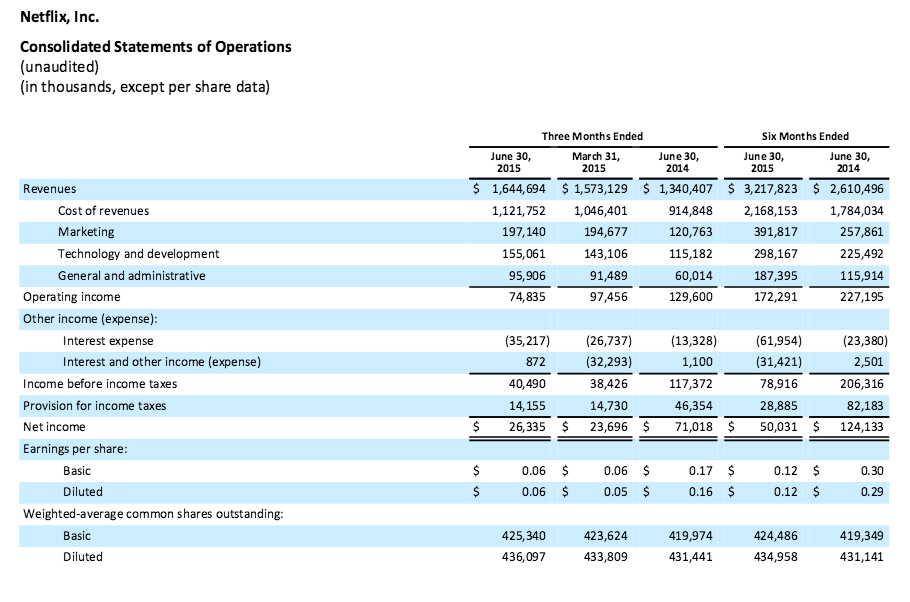The image size is (910, 602).
Task: Click the Interest expense row label
Action: pyautogui.click(x=107, y=340)
